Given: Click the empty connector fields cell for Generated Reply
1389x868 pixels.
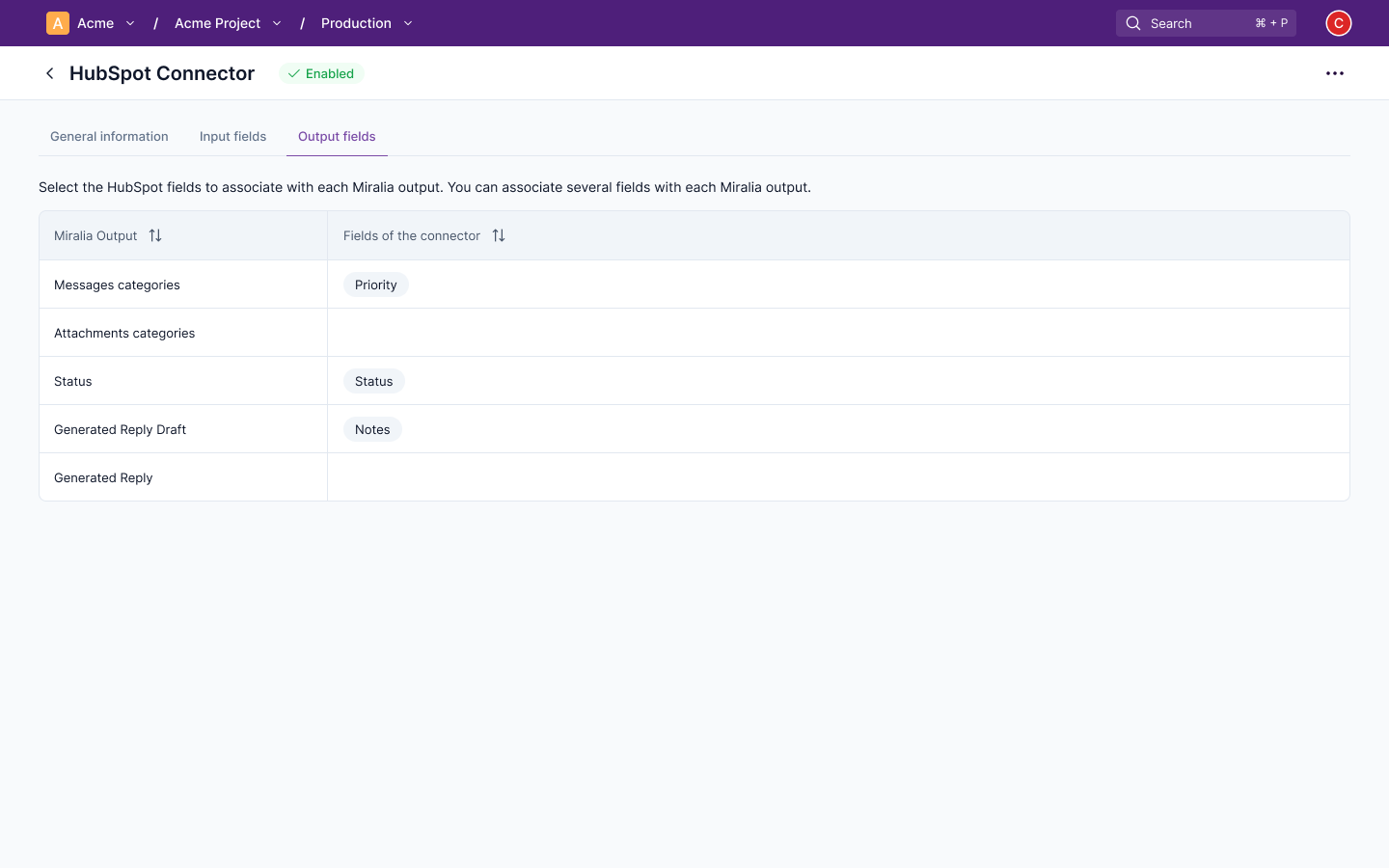Looking at the screenshot, I should coord(838,477).
